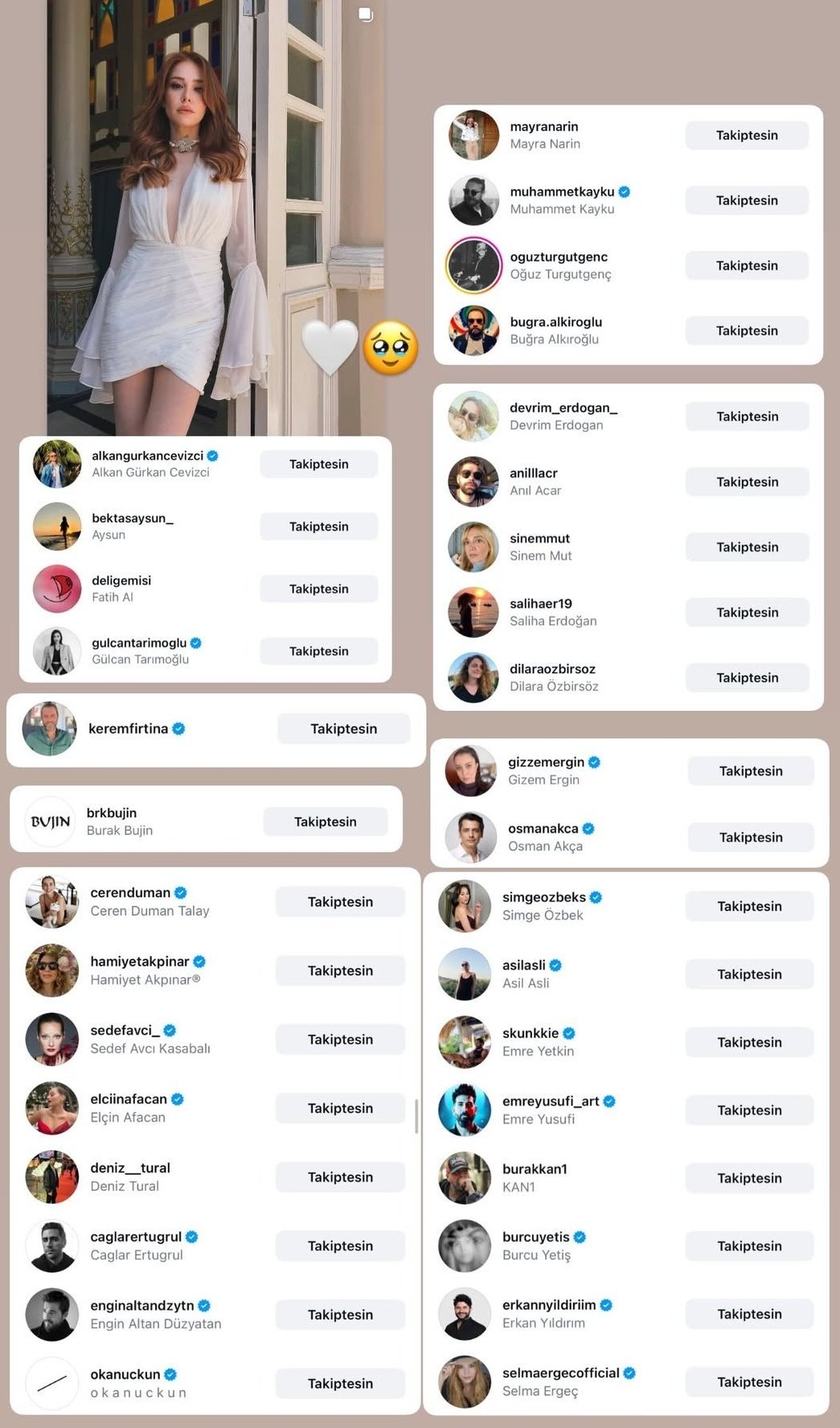The height and width of the screenshot is (1428, 840).
Task: Toggle Takiptesin follow state for osmanakca
Action: point(751,837)
